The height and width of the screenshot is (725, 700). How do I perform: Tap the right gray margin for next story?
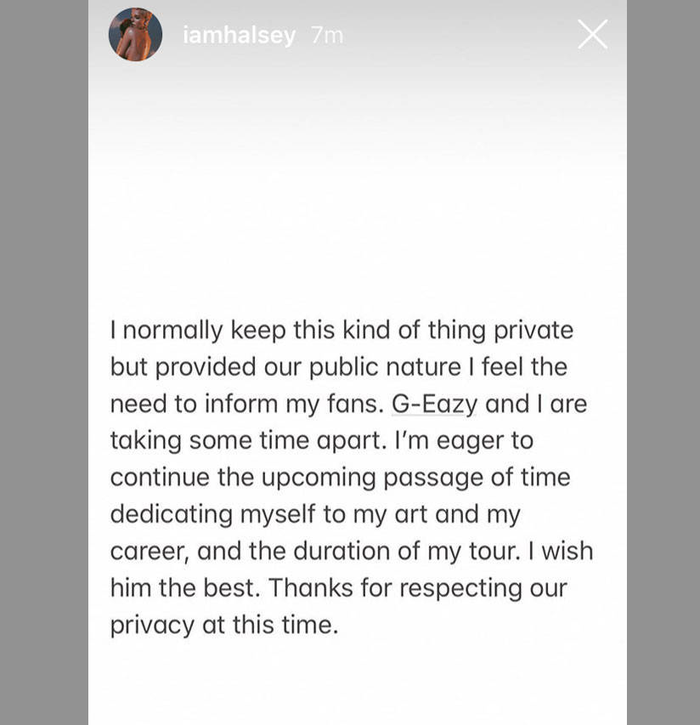pos(663,362)
